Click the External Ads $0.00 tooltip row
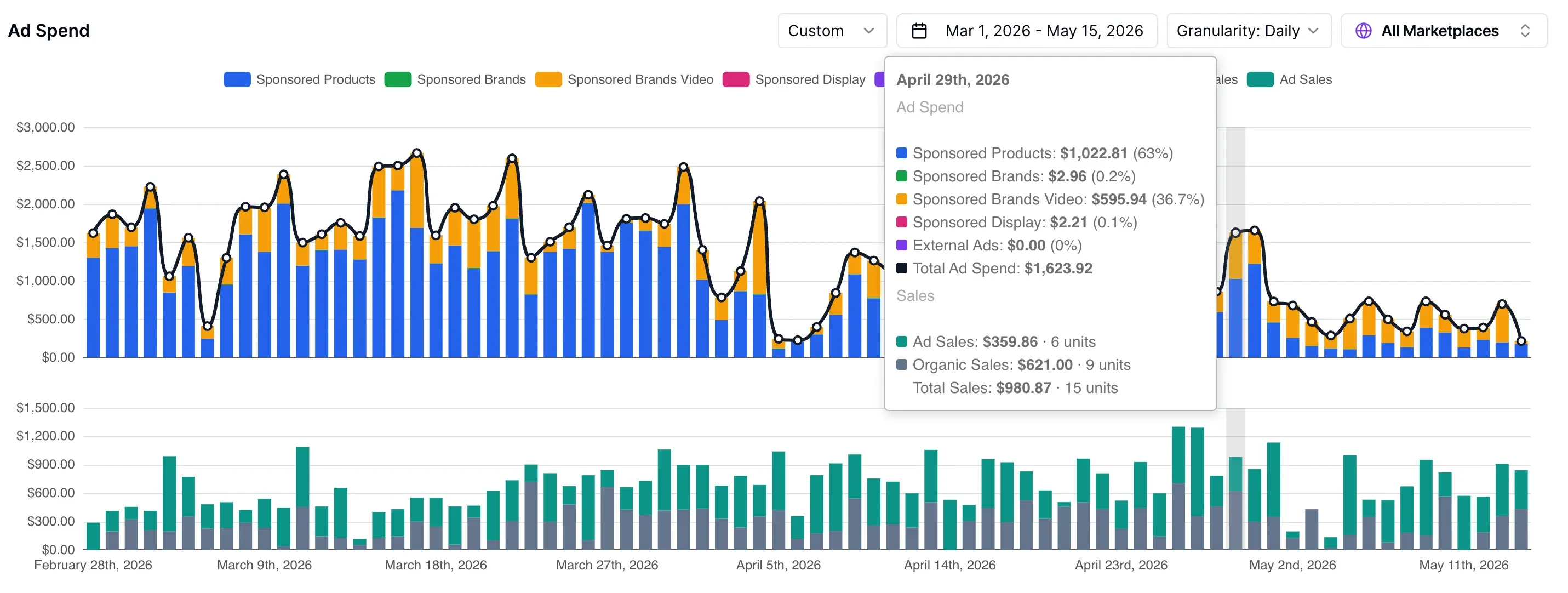 (x=989, y=246)
